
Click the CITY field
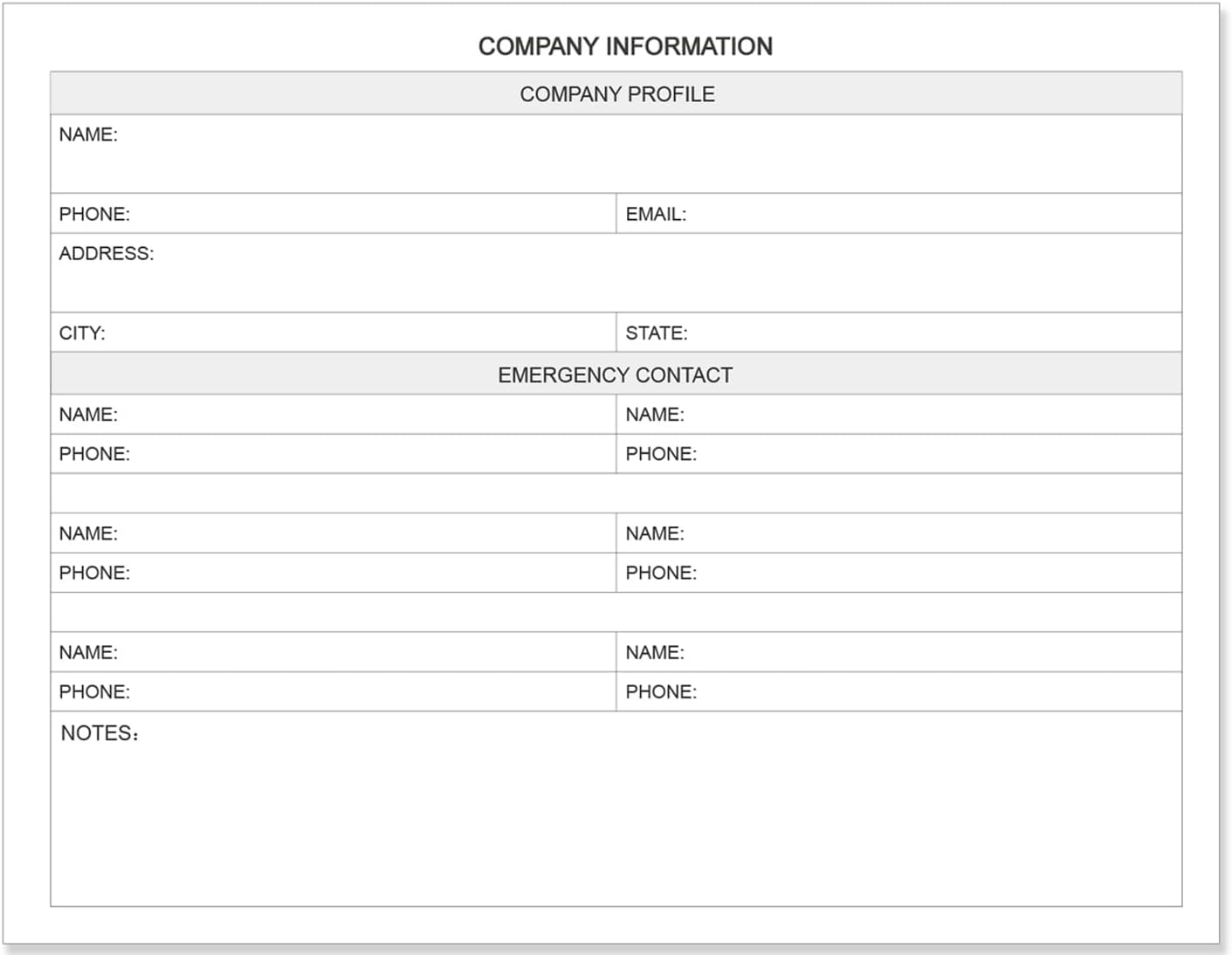[x=358, y=333]
